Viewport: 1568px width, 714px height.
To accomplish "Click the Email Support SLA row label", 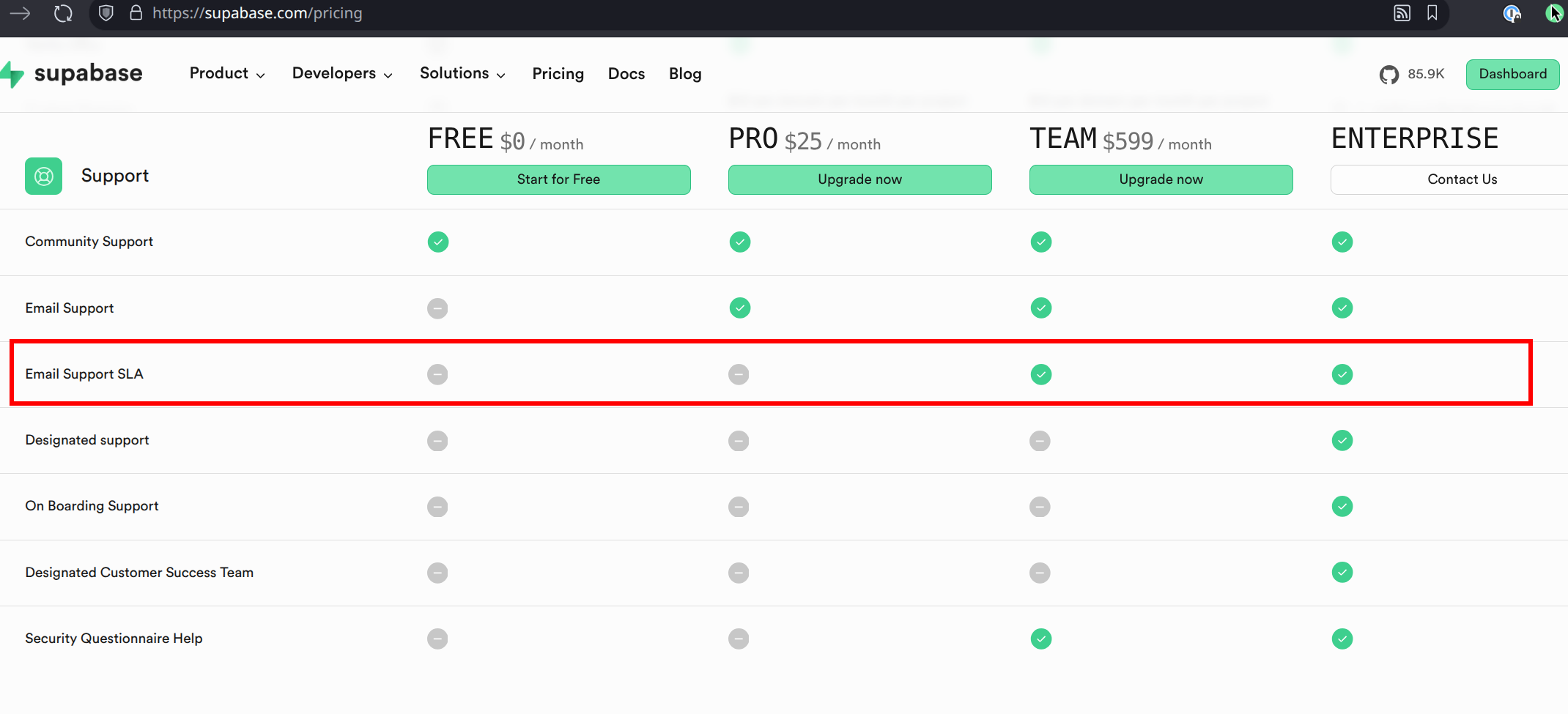I will (84, 374).
